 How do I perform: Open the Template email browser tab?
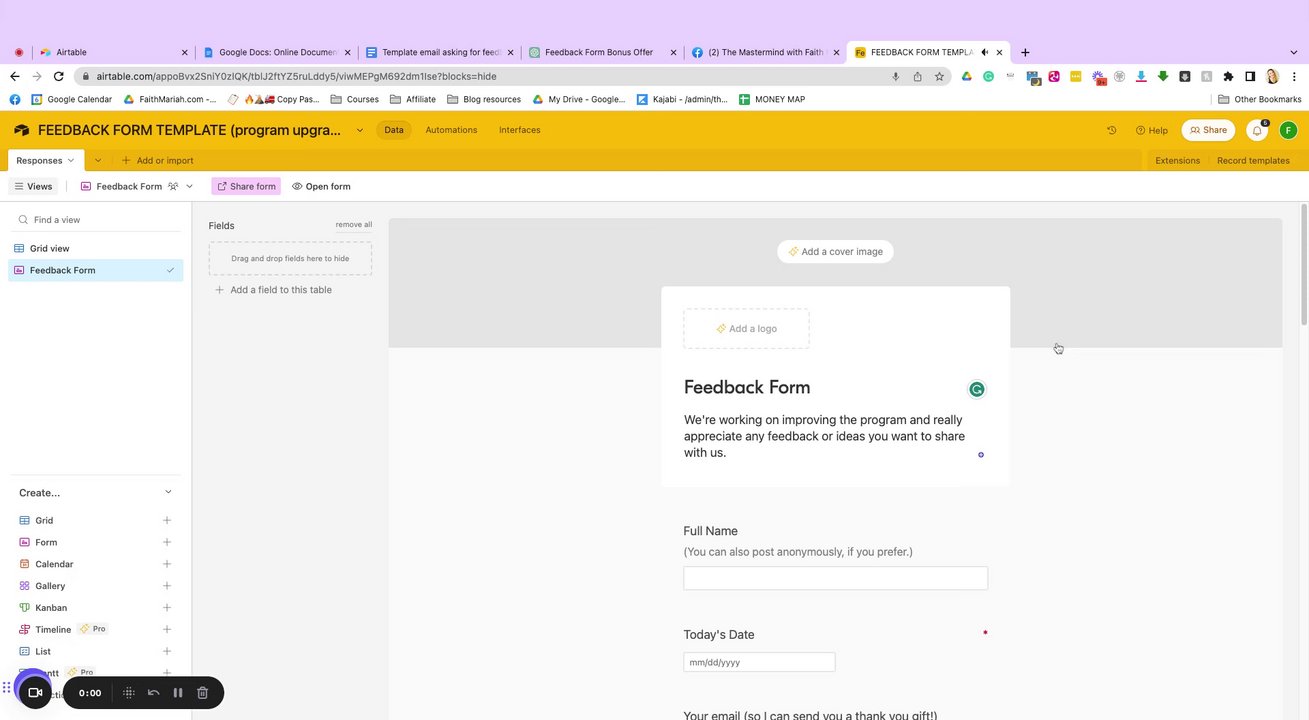439,52
